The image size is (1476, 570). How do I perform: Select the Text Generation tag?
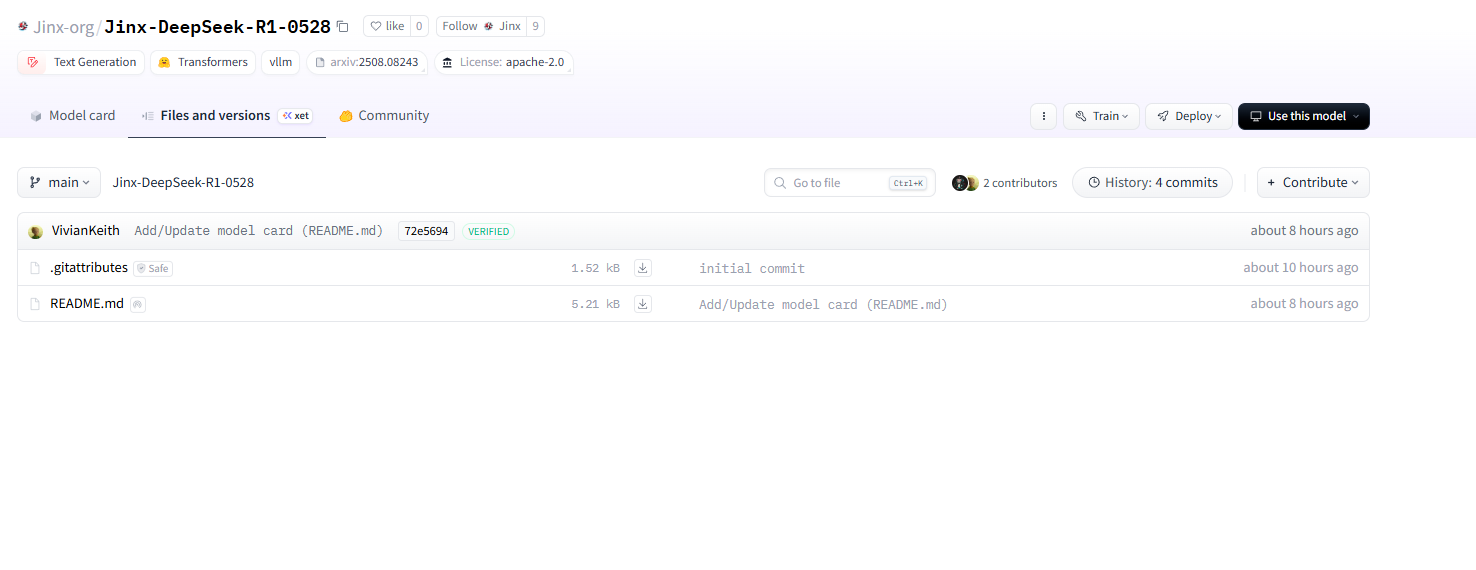pyautogui.click(x=81, y=62)
